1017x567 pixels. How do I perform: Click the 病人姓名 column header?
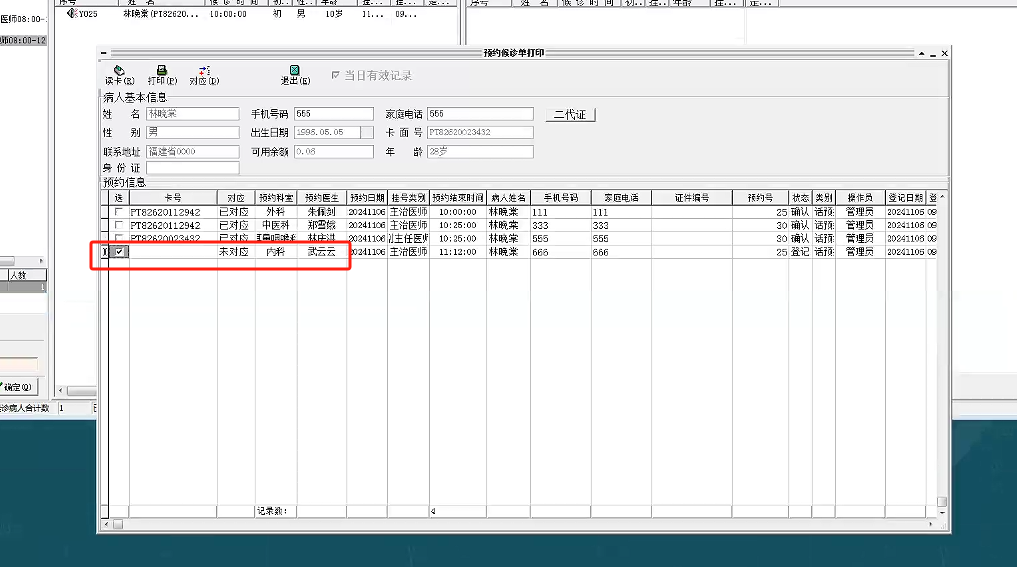[508, 198]
